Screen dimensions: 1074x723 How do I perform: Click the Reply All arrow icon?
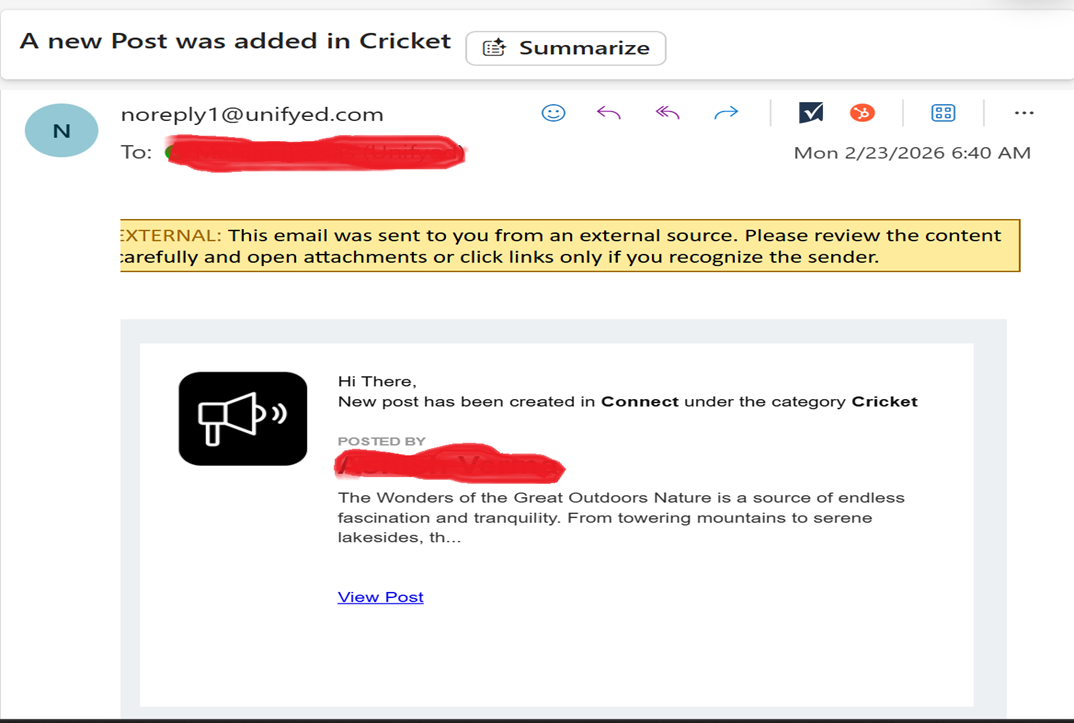(667, 113)
